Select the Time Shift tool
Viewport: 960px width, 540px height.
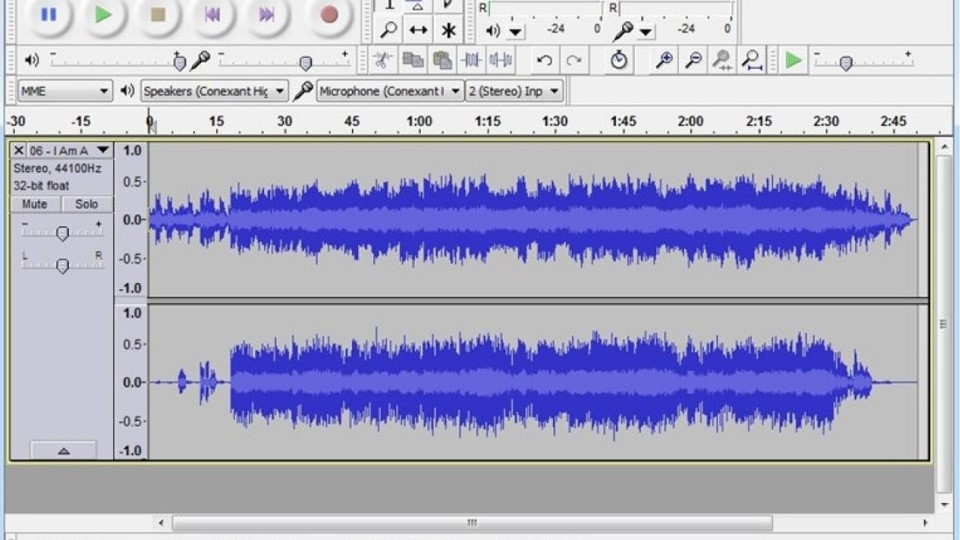[418, 30]
